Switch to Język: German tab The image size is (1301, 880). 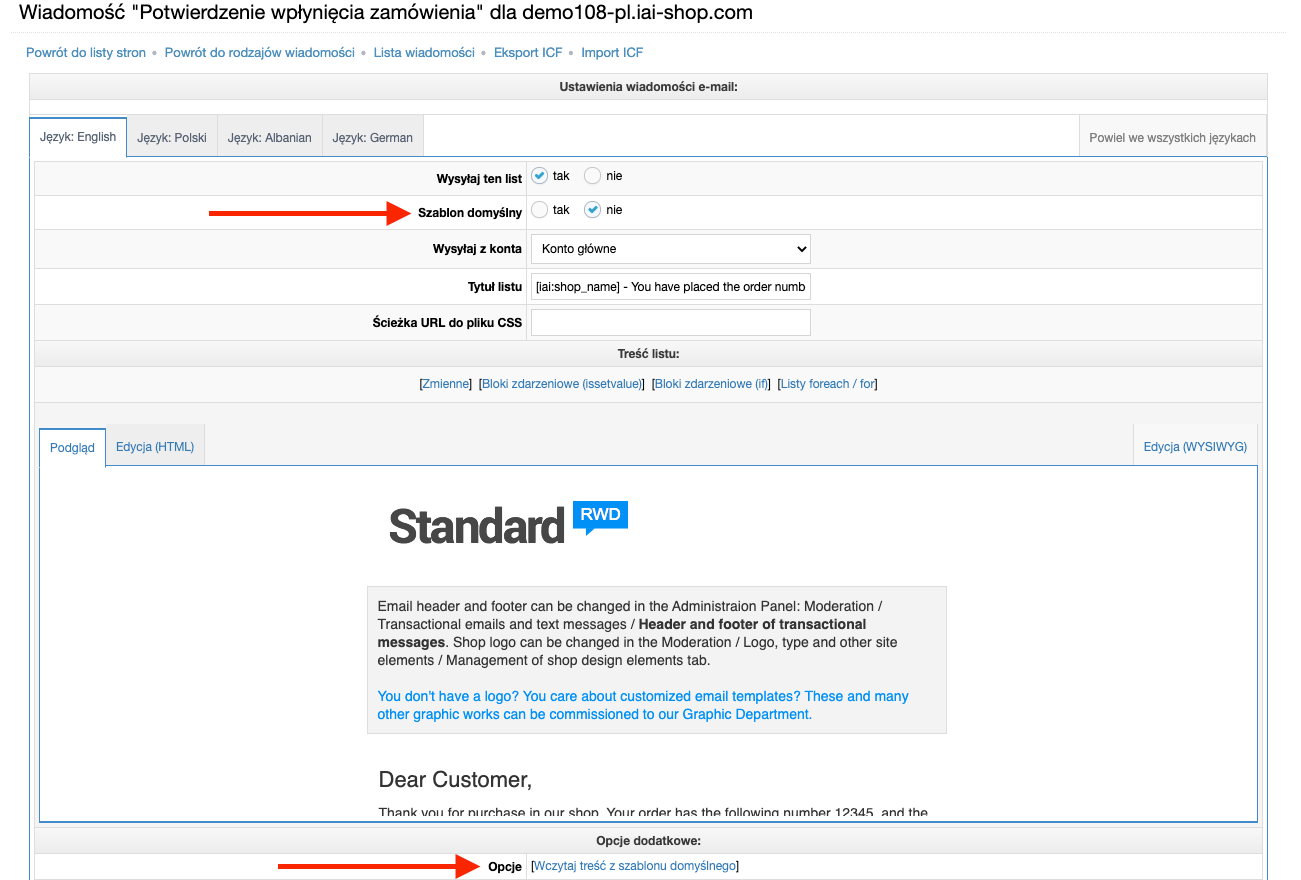coord(373,138)
